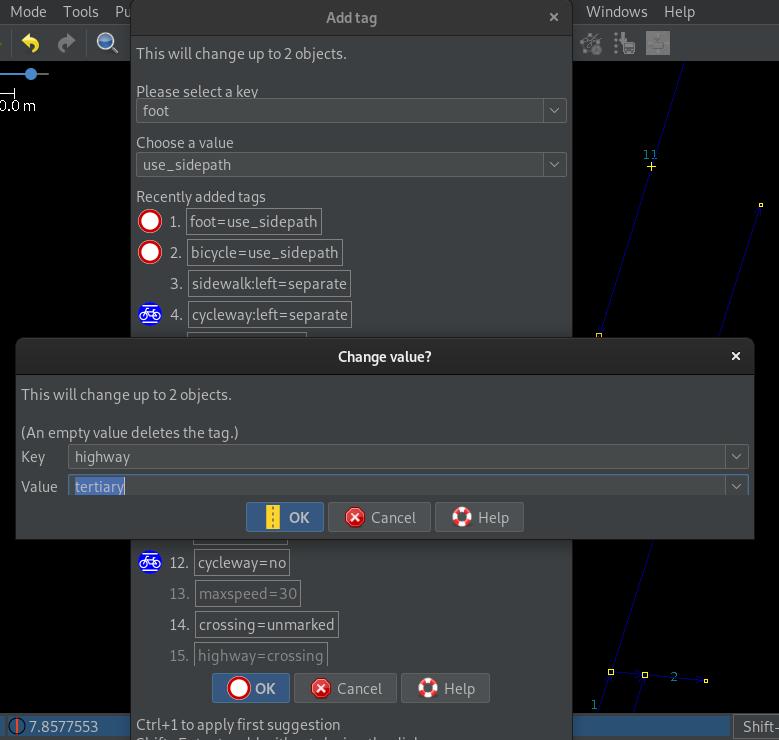Click the magnifier search toolbar icon
The height and width of the screenshot is (740, 779).
[x=107, y=43]
